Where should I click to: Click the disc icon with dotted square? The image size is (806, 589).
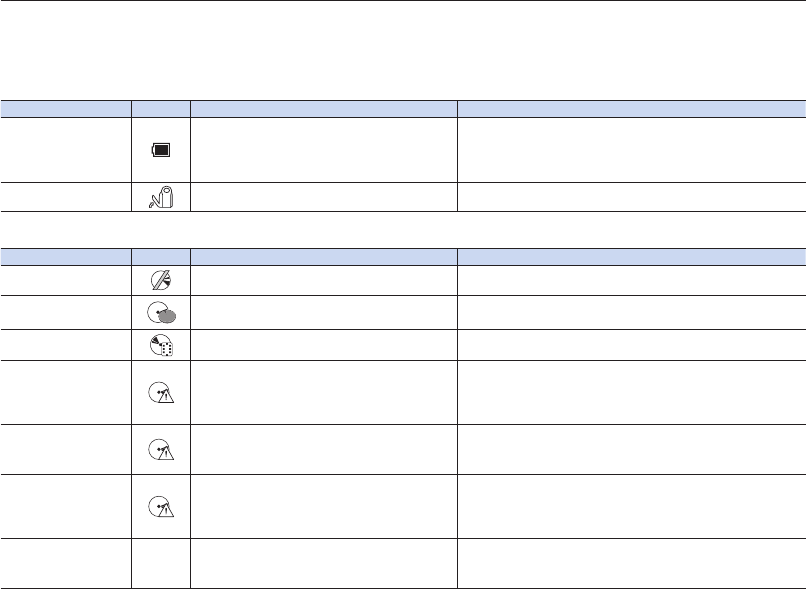161,344
